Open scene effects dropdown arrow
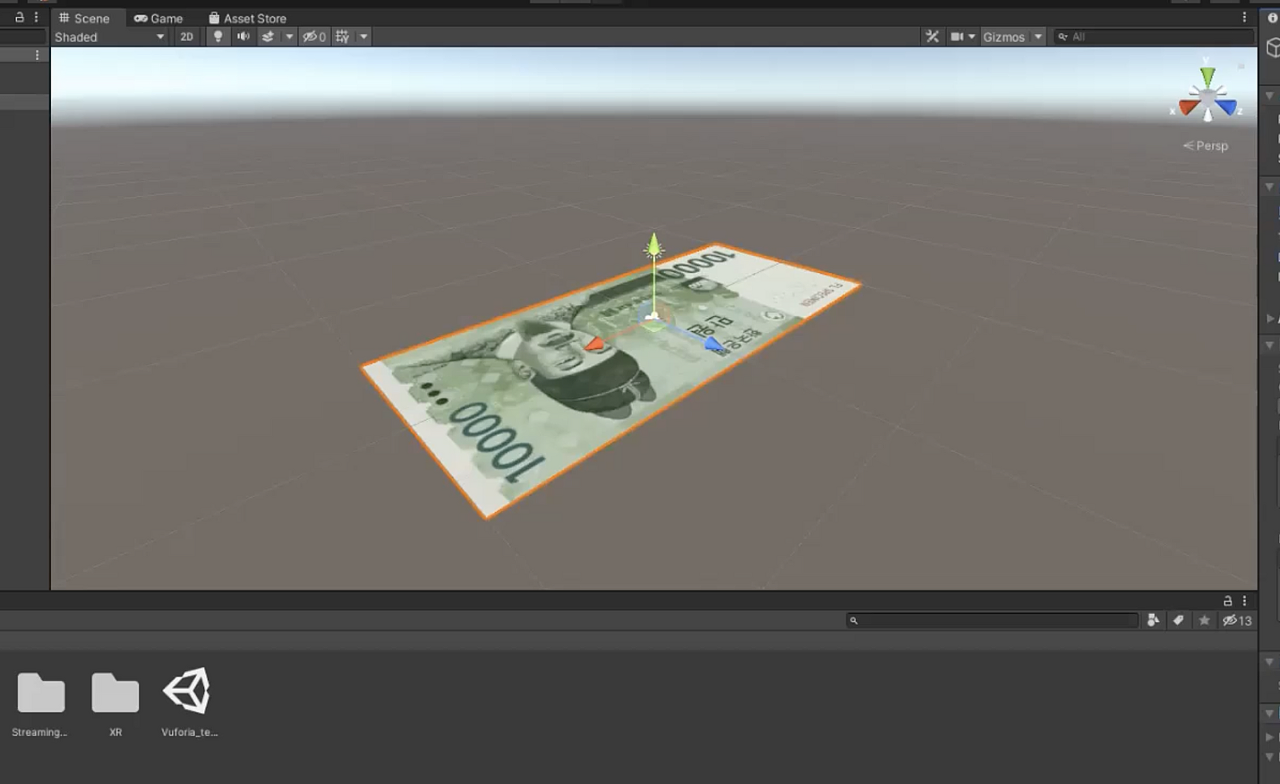 click(x=290, y=37)
